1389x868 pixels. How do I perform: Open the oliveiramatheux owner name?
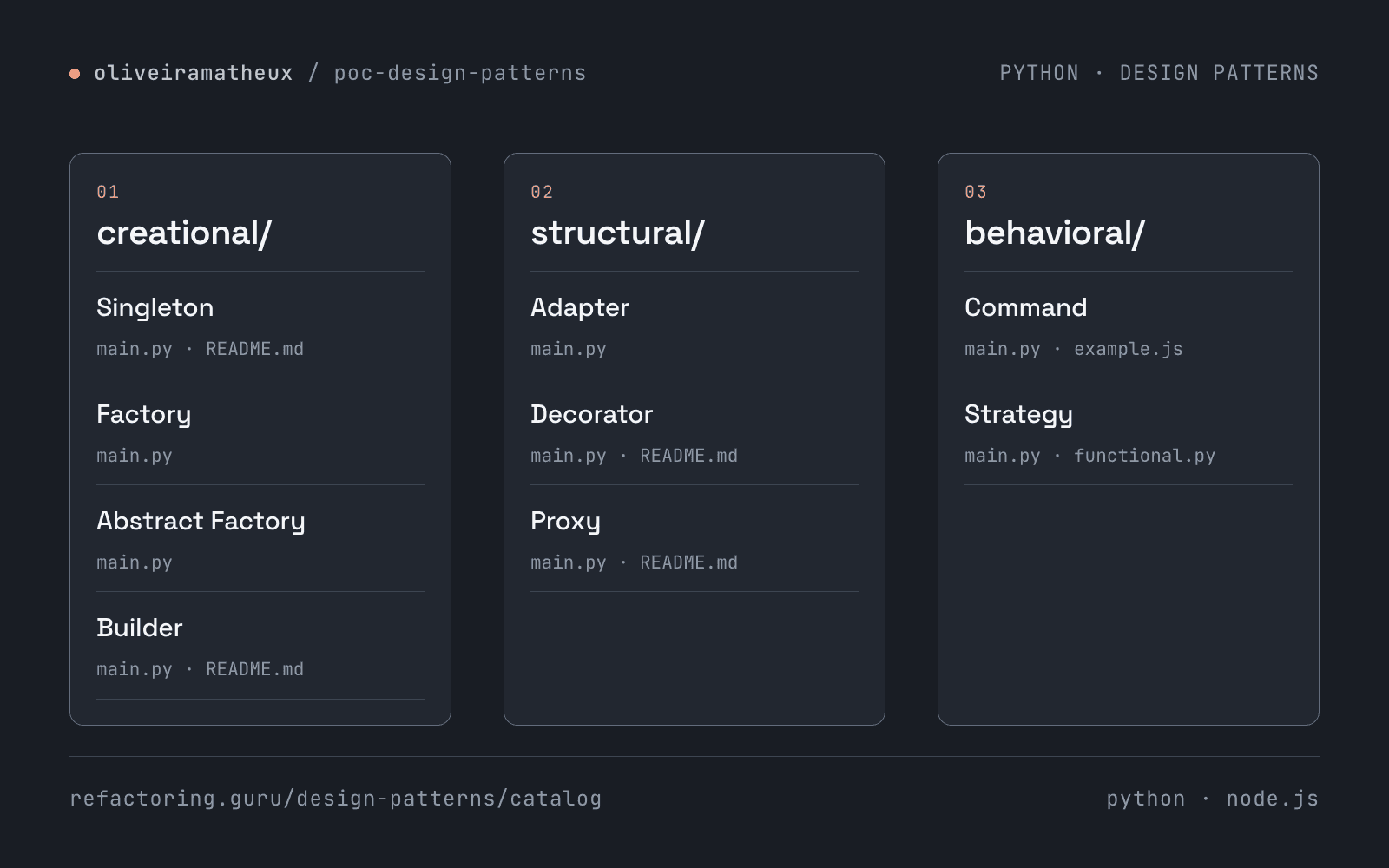pos(194,73)
